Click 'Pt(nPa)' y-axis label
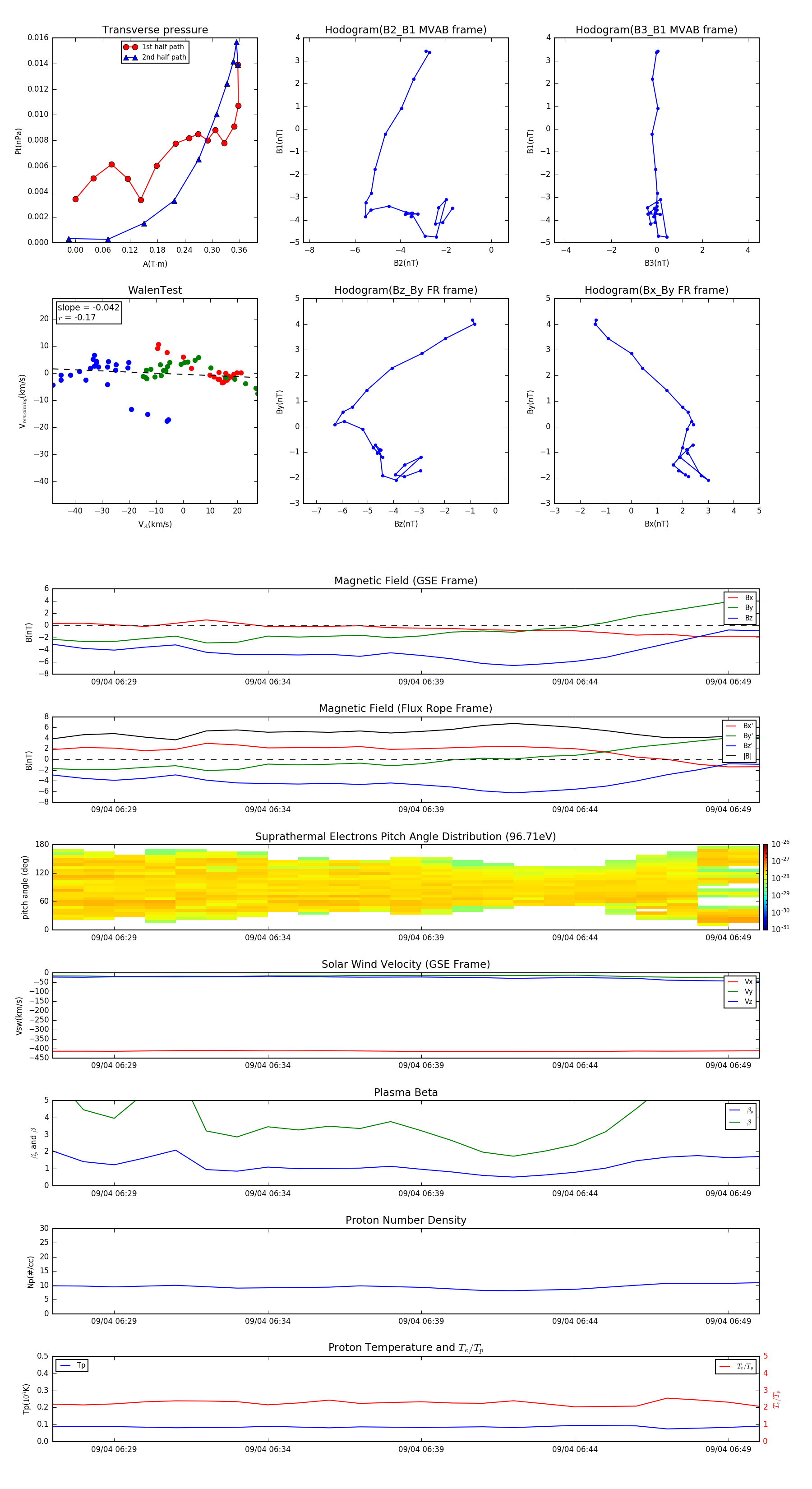This screenshot has height=1489, width=812. 18,141
